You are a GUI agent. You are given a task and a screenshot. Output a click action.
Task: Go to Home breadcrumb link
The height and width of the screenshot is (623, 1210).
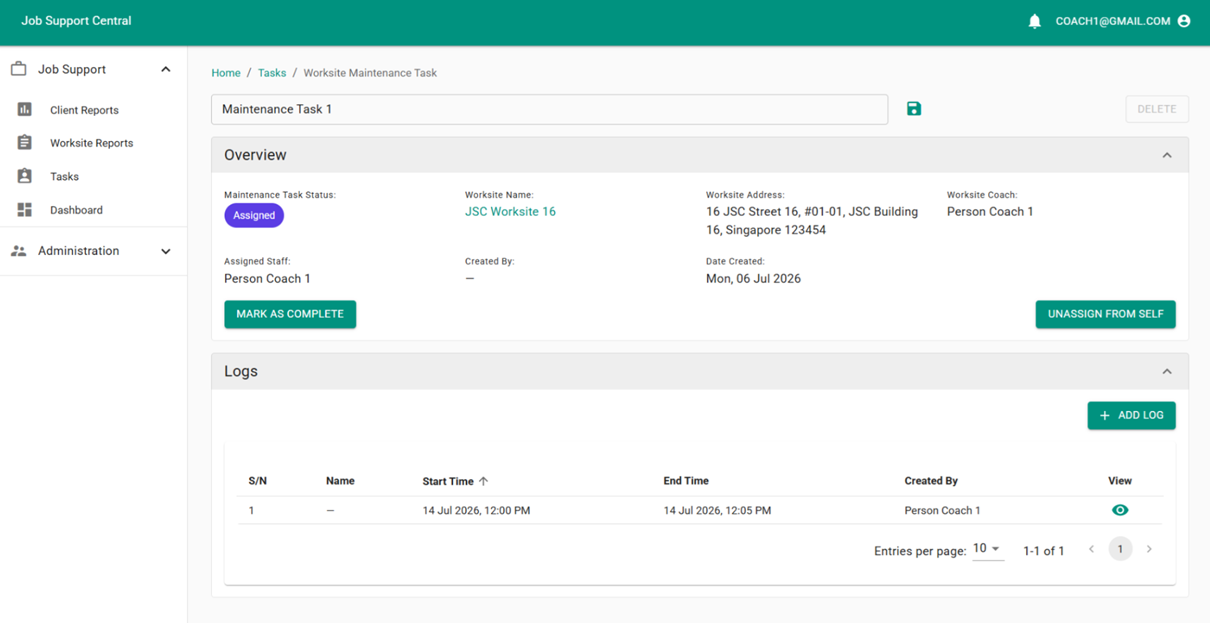(x=226, y=73)
